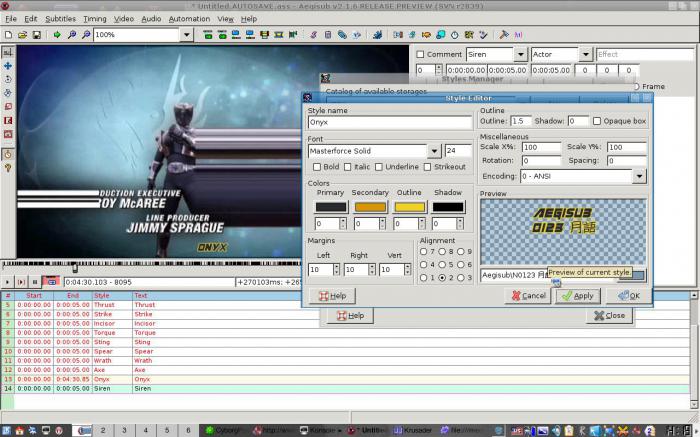
Task: Click the Left margin spinner arrows
Action: [x=337, y=269]
